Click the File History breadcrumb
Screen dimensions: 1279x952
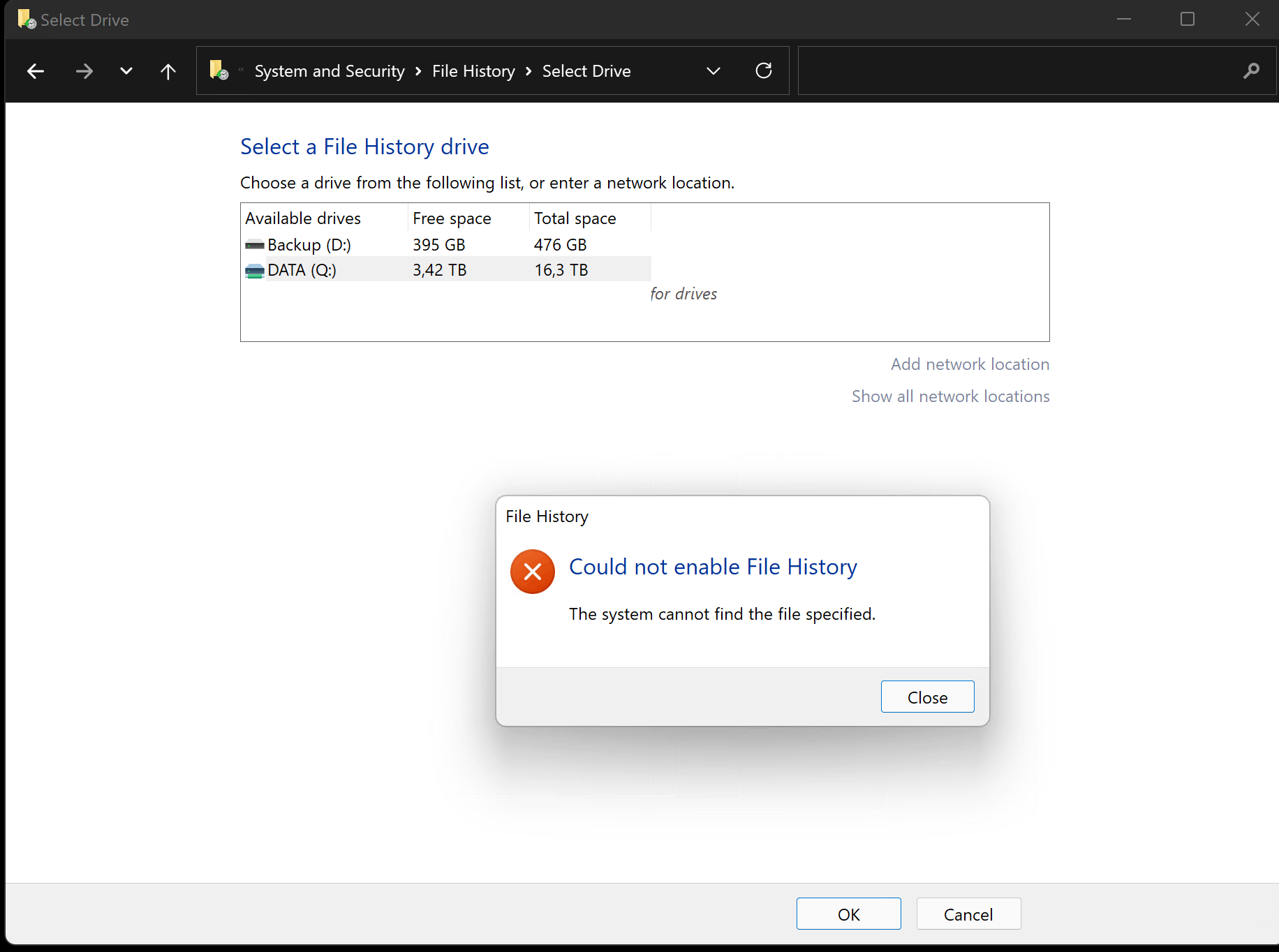coord(473,71)
